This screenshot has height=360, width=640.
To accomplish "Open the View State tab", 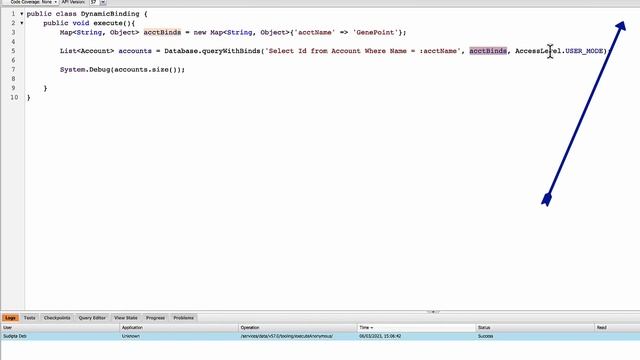I will 126,318.
